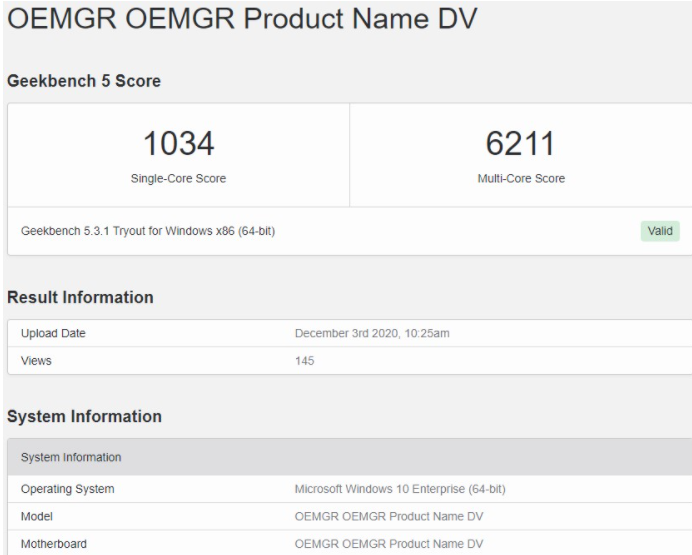The width and height of the screenshot is (692, 555).
Task: Click the Views row label
Action: click(36, 361)
